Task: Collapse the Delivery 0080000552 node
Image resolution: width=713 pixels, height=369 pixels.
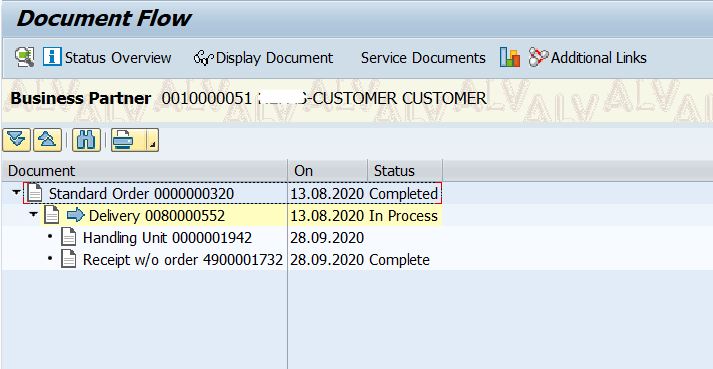Action: pyautogui.click(x=33, y=214)
